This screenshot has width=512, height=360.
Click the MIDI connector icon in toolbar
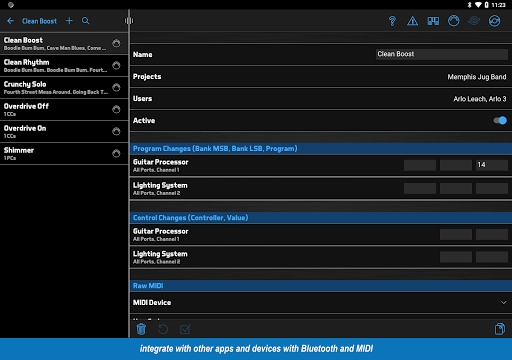click(453, 21)
